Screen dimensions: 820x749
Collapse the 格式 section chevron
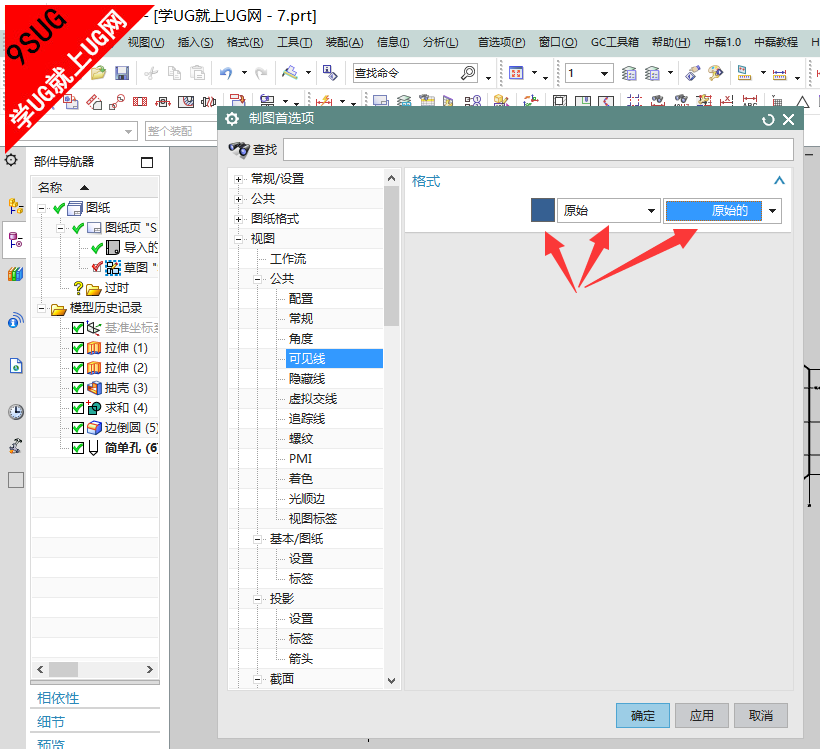click(x=779, y=180)
